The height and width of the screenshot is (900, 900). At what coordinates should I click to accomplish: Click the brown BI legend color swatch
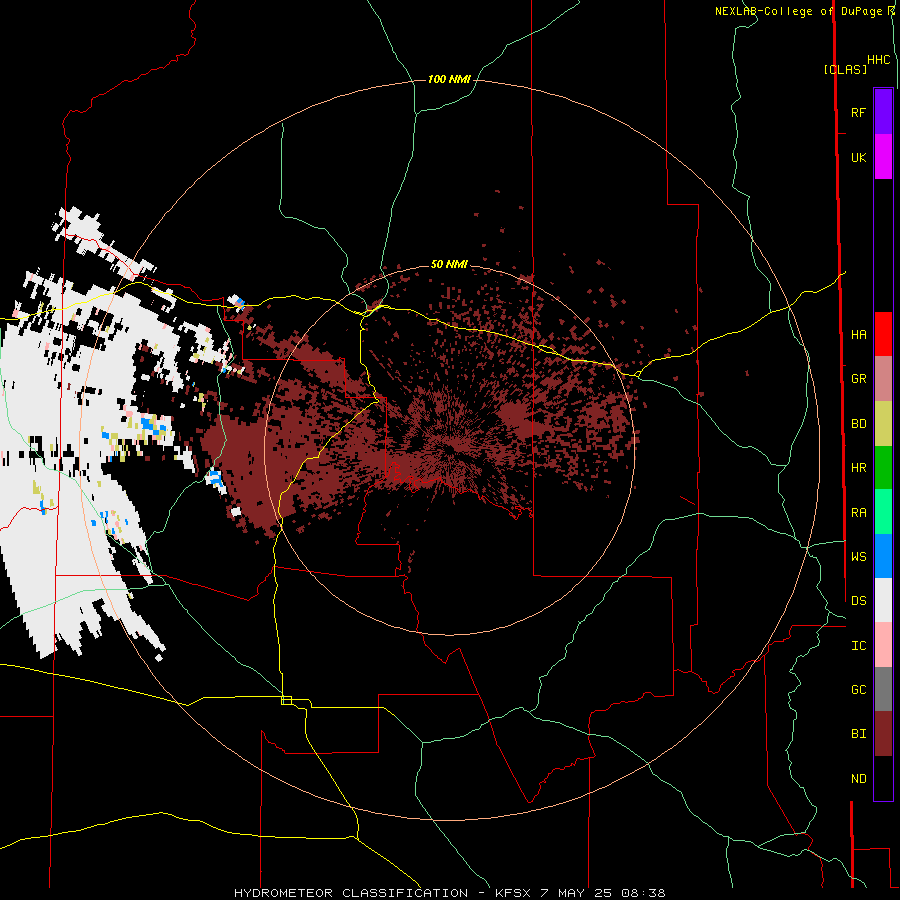883,734
